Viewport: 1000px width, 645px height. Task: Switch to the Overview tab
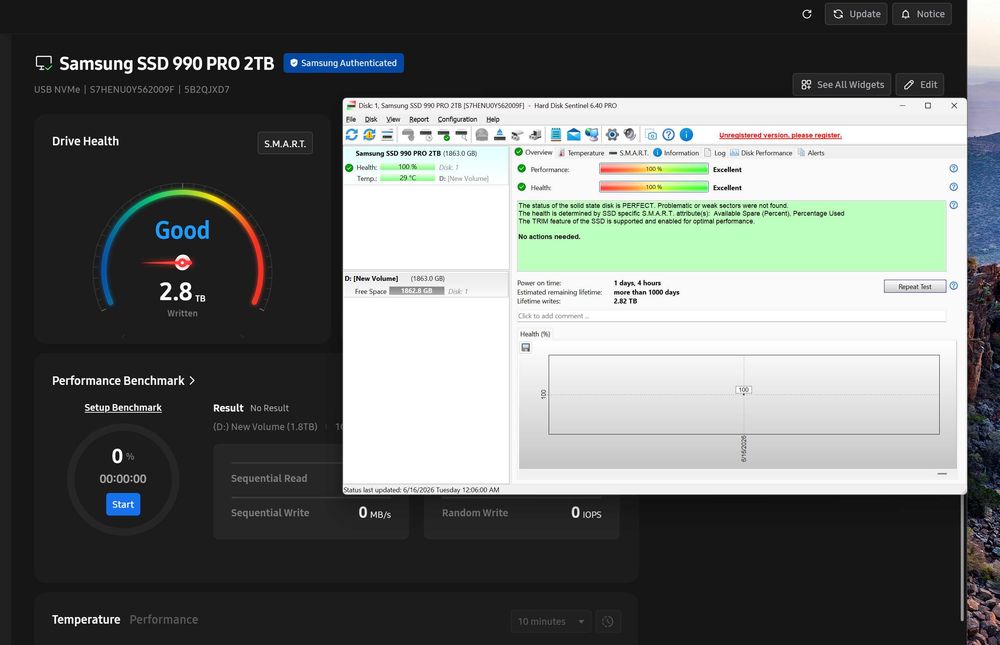(x=534, y=152)
